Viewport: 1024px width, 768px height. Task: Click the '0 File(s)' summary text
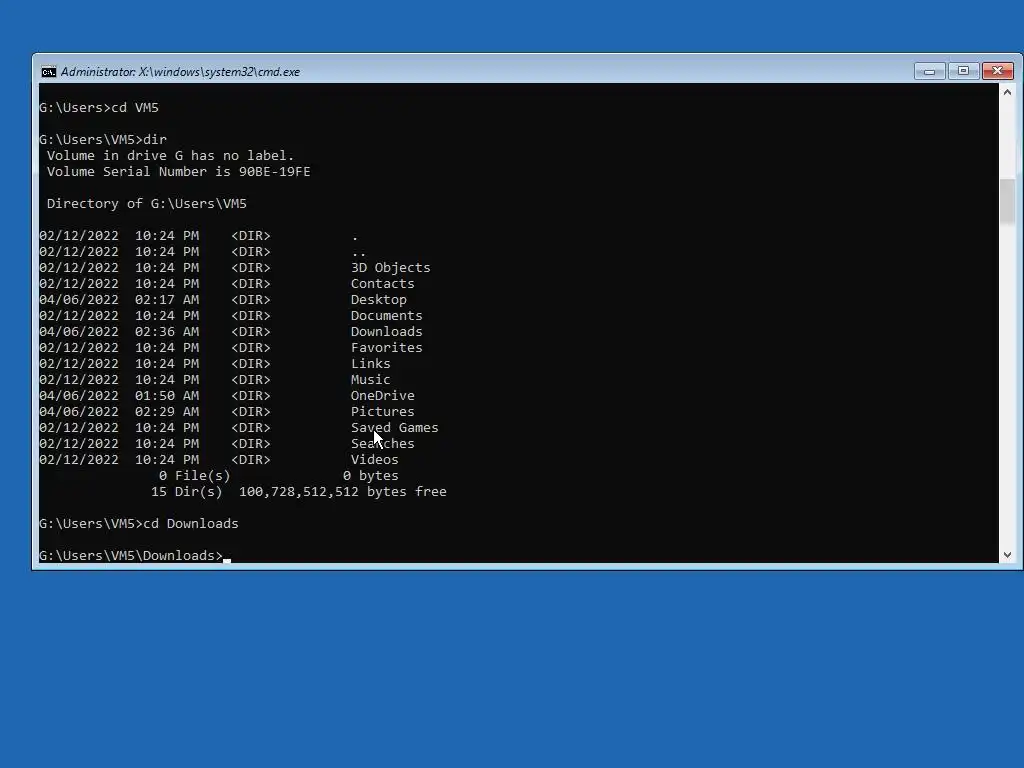(x=195, y=476)
